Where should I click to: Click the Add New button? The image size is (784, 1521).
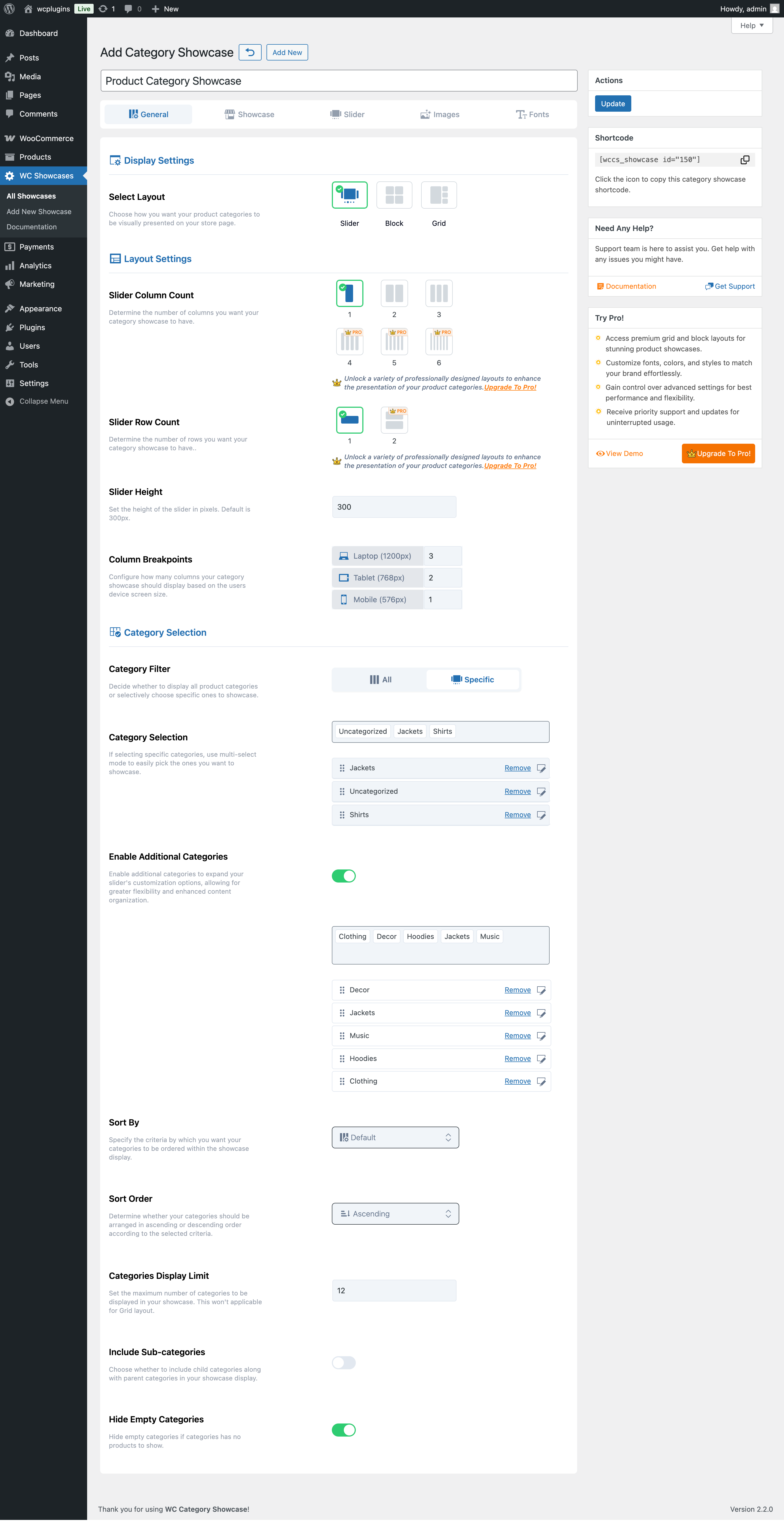(287, 53)
